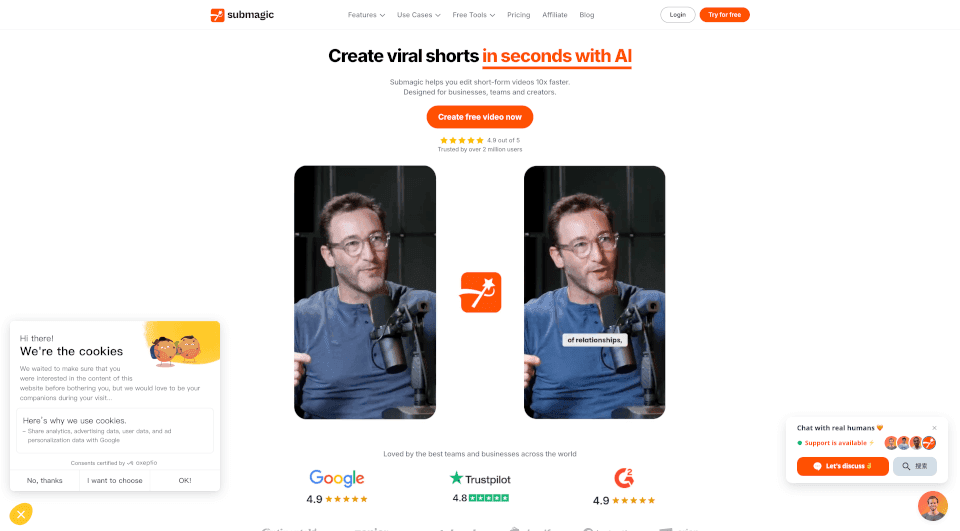The height and width of the screenshot is (531, 960).
Task: Dismiss cookies with the yellow X icon
Action: pos(21,514)
